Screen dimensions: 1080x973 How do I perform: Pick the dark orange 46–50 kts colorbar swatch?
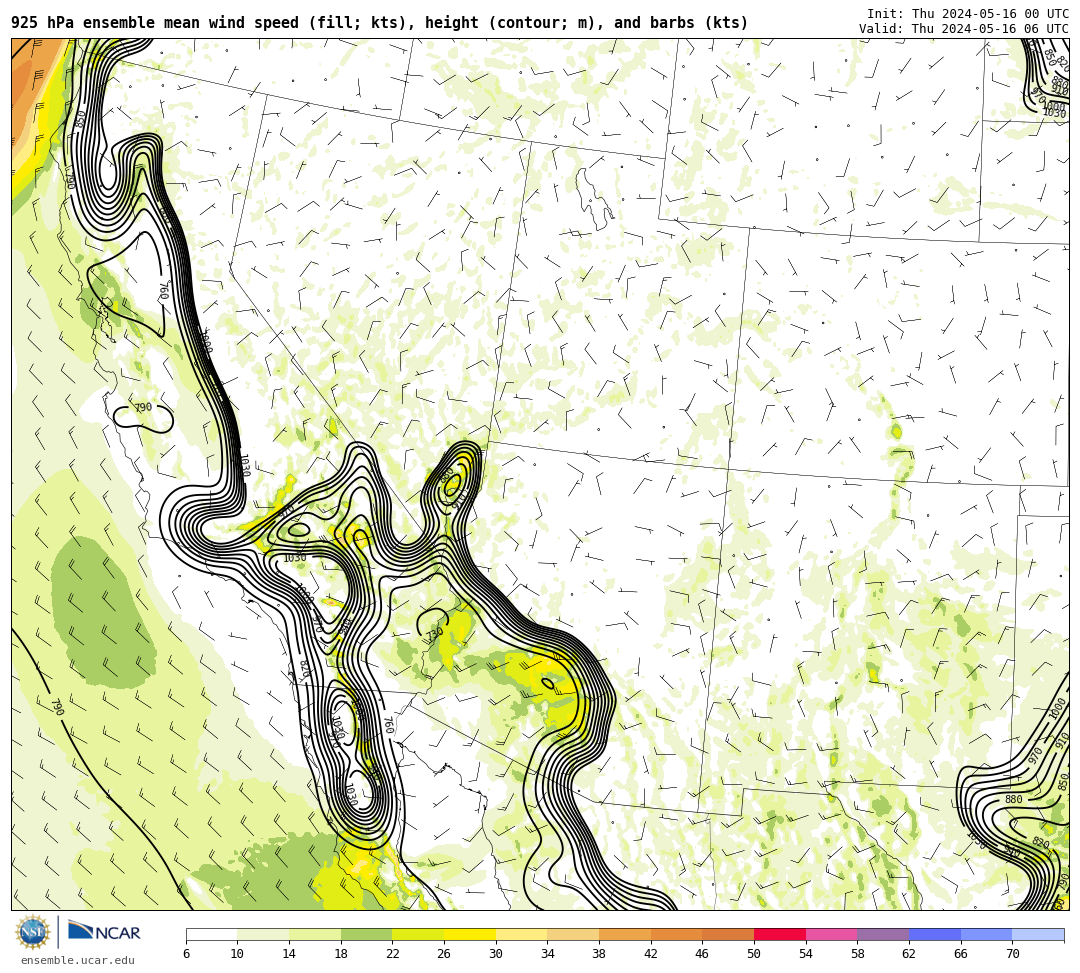click(x=728, y=934)
